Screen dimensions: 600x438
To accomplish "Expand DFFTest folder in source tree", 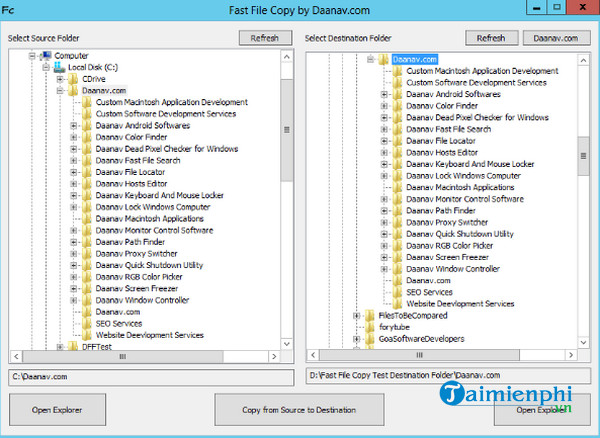I will coord(60,347).
